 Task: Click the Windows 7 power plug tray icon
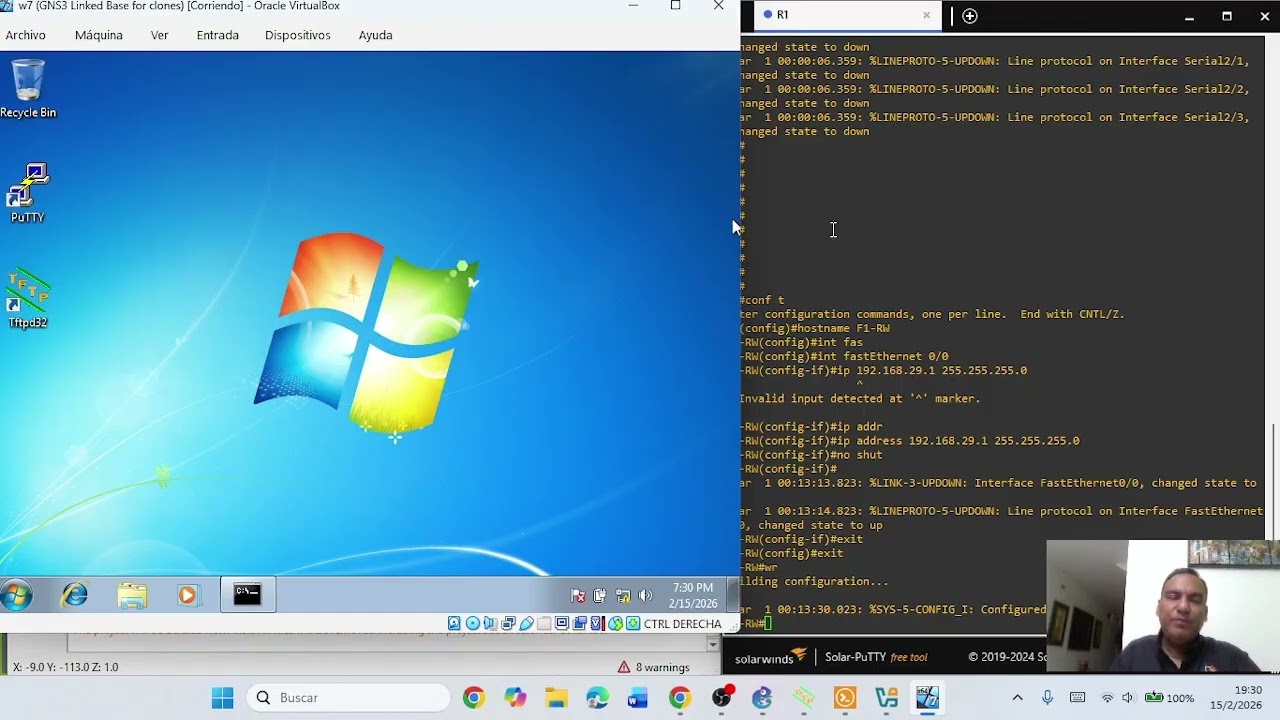tap(600, 596)
